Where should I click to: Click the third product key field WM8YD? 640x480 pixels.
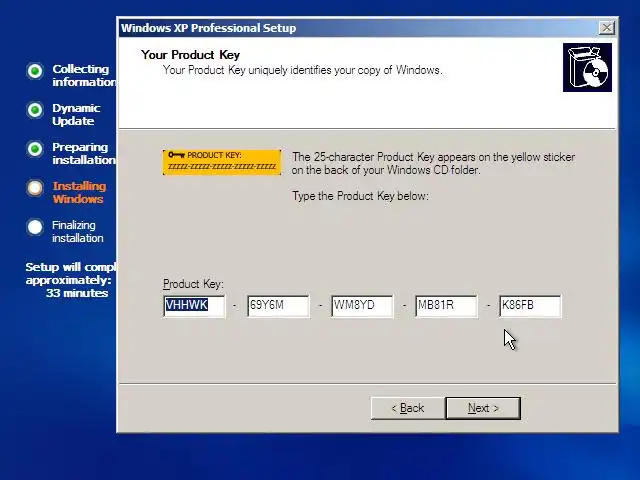click(362, 306)
